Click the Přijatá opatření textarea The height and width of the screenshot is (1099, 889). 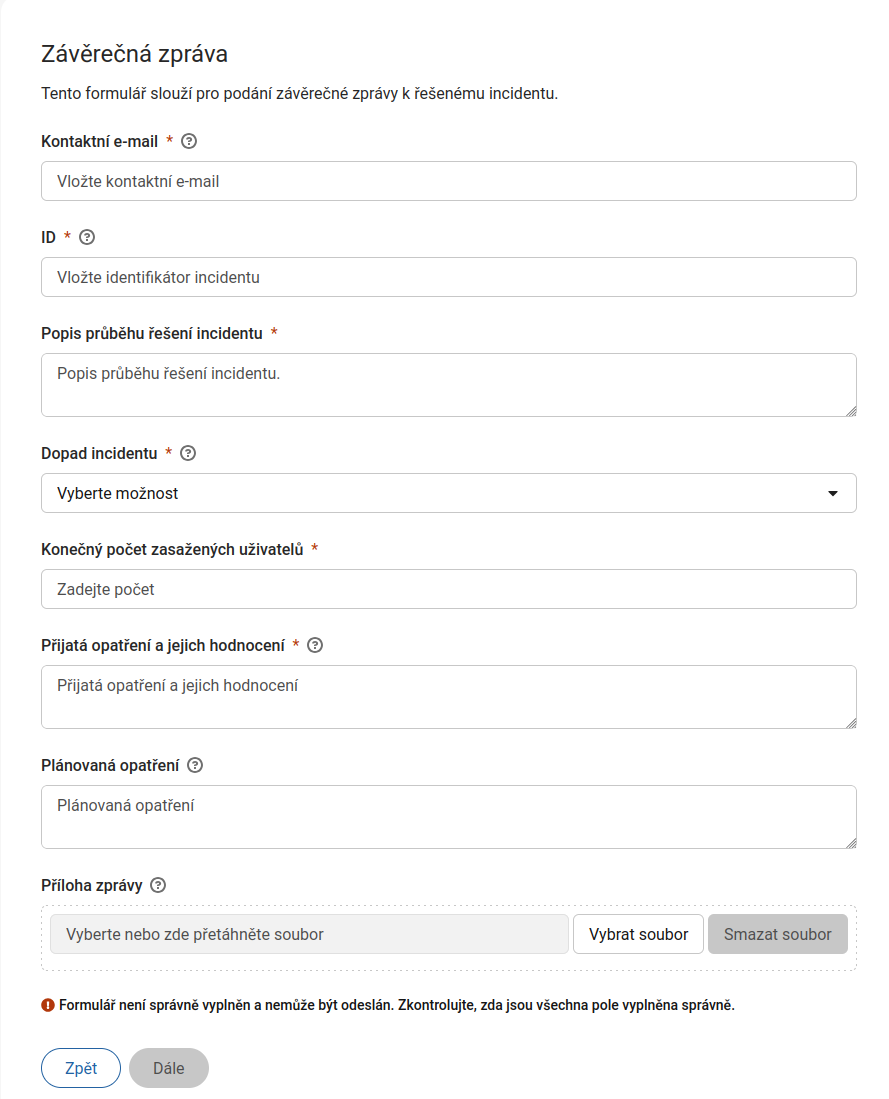[x=449, y=697]
